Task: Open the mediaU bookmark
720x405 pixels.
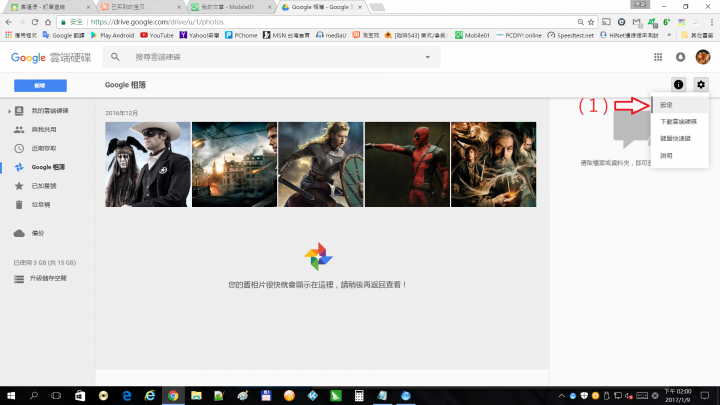Action: point(331,35)
